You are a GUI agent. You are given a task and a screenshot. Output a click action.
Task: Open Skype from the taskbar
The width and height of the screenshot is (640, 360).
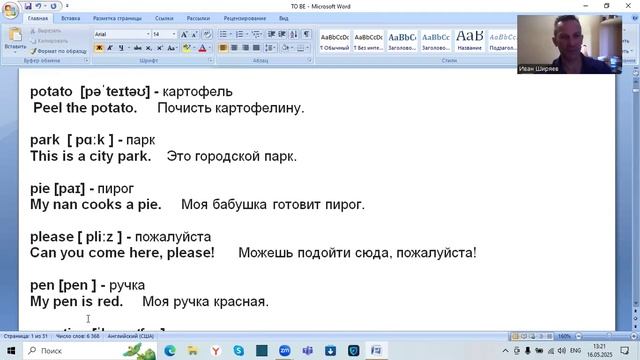pos(239,351)
